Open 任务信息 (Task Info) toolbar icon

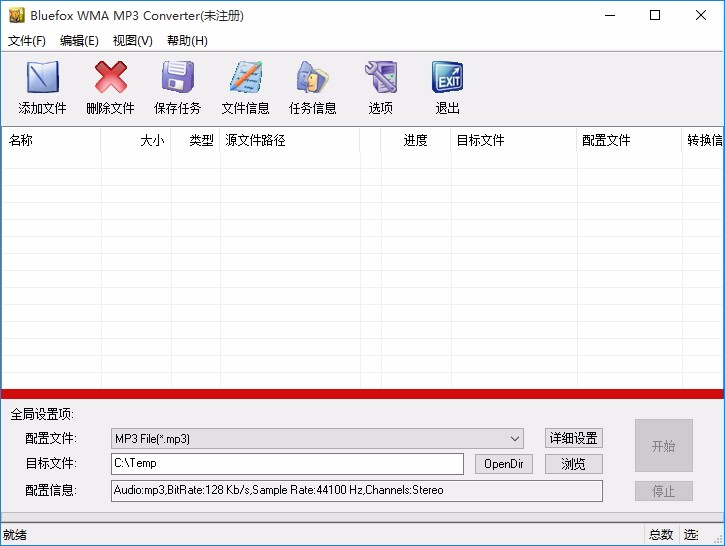tap(313, 77)
